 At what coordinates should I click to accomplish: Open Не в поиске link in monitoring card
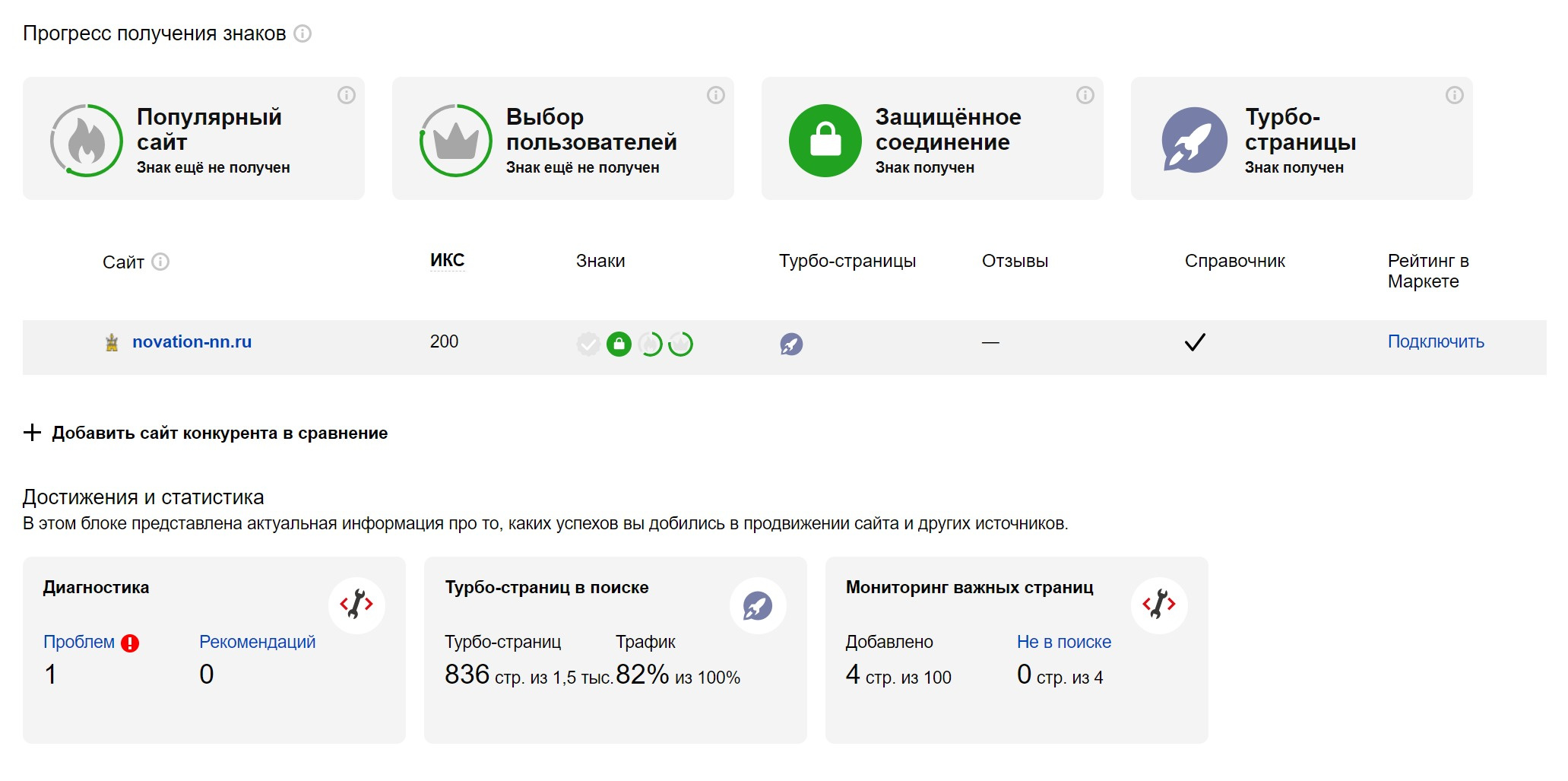pyautogui.click(x=1063, y=642)
